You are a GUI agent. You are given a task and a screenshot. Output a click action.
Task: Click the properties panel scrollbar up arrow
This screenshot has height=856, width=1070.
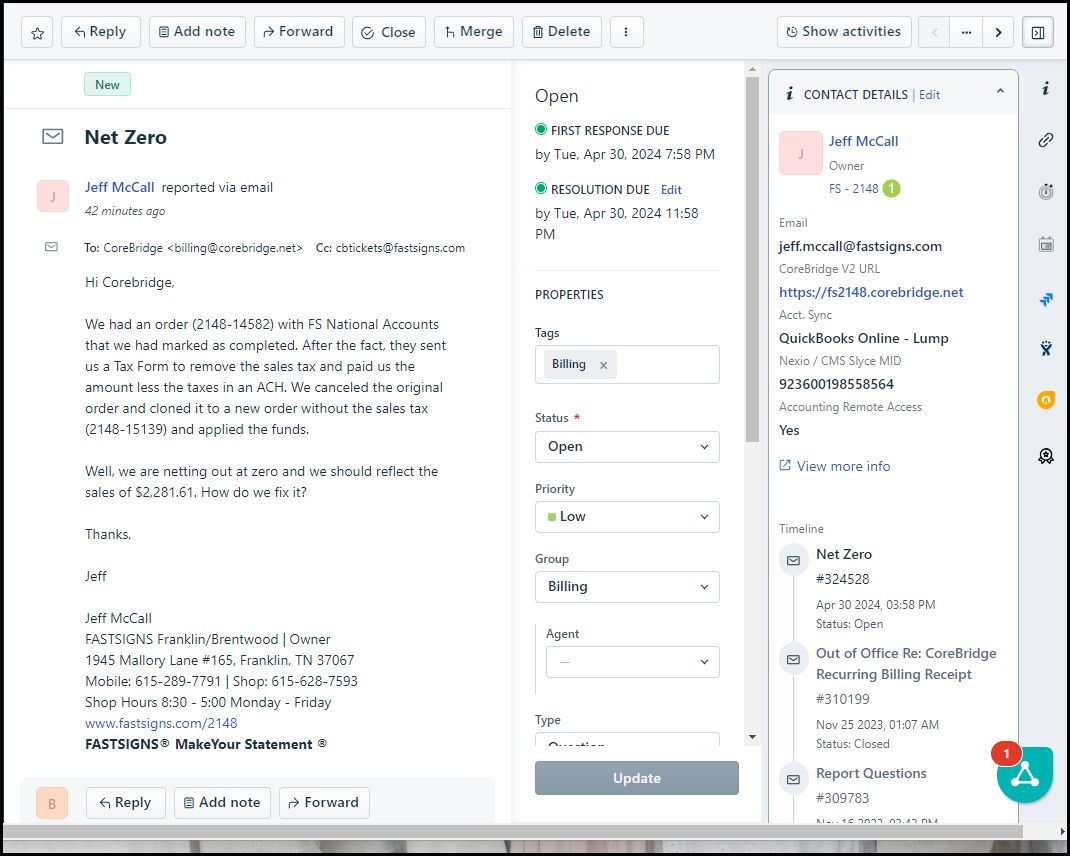click(752, 69)
